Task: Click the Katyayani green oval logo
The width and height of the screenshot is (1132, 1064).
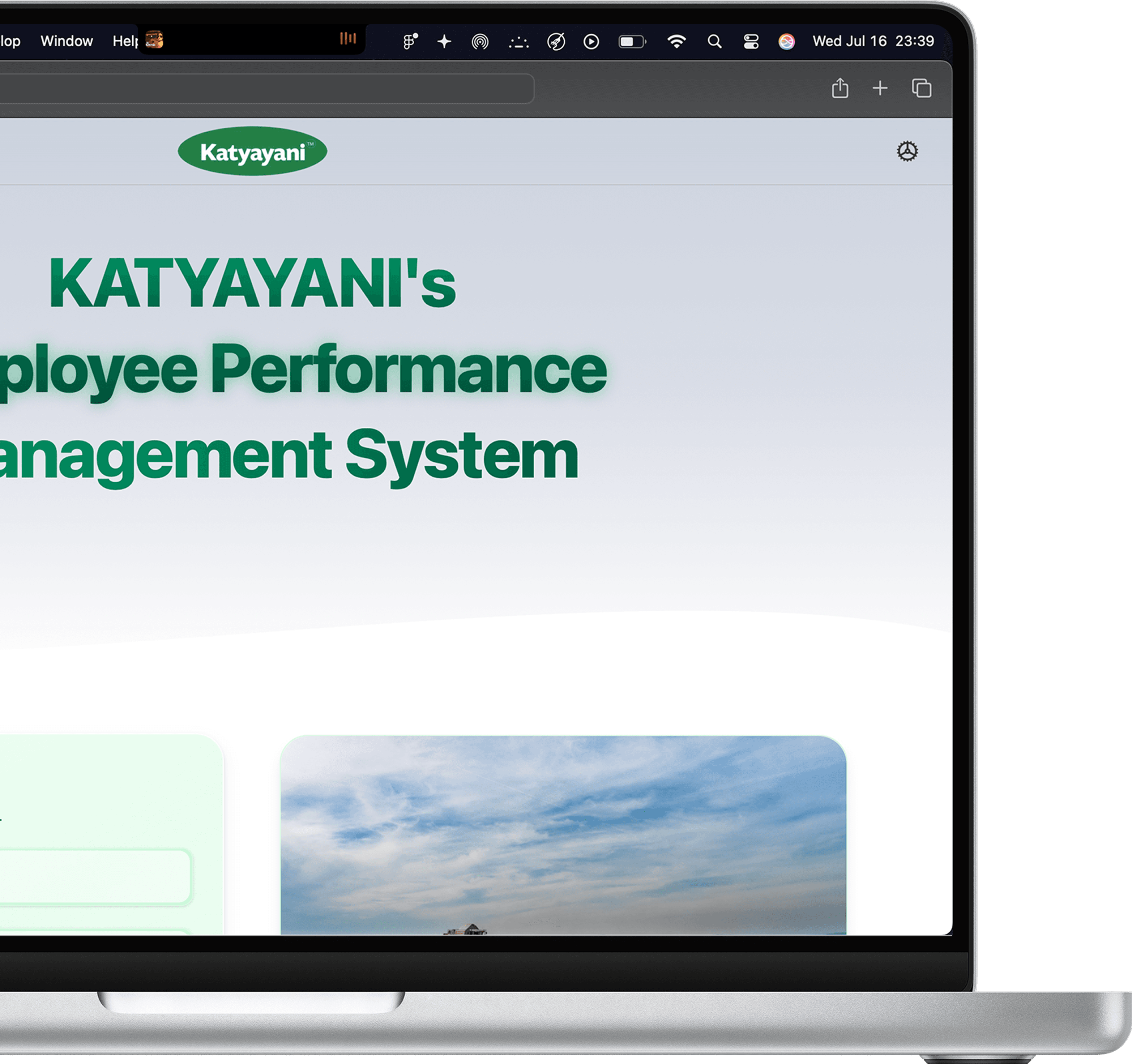Action: point(253,151)
